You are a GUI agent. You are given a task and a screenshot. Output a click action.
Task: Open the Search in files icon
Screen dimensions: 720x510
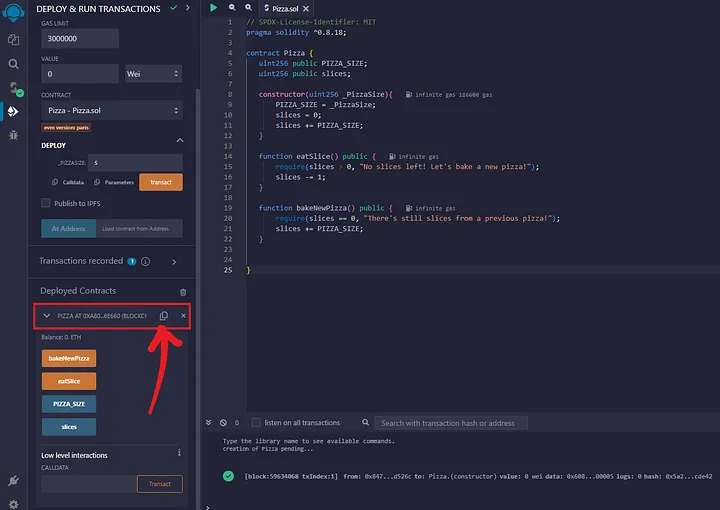13,63
